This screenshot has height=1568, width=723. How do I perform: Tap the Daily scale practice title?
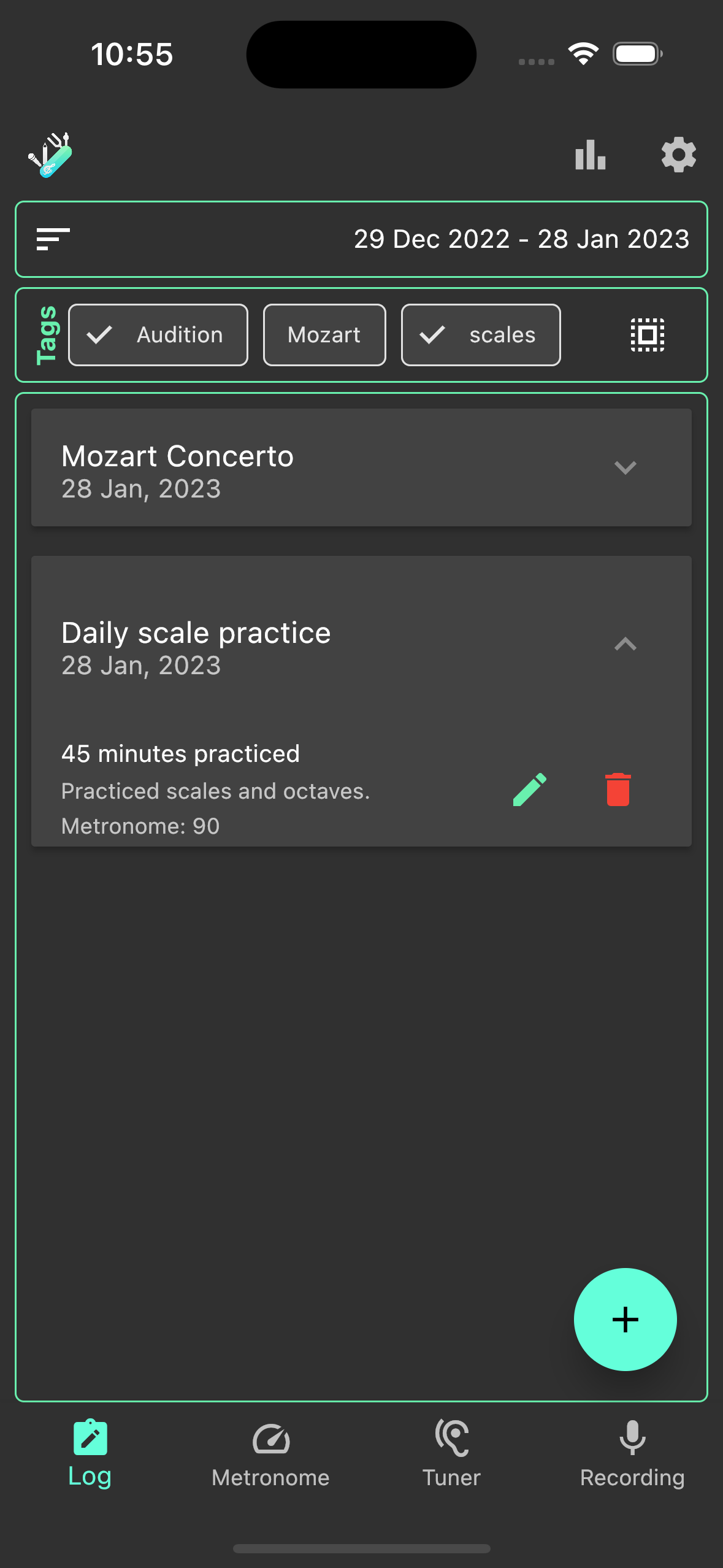tap(196, 633)
